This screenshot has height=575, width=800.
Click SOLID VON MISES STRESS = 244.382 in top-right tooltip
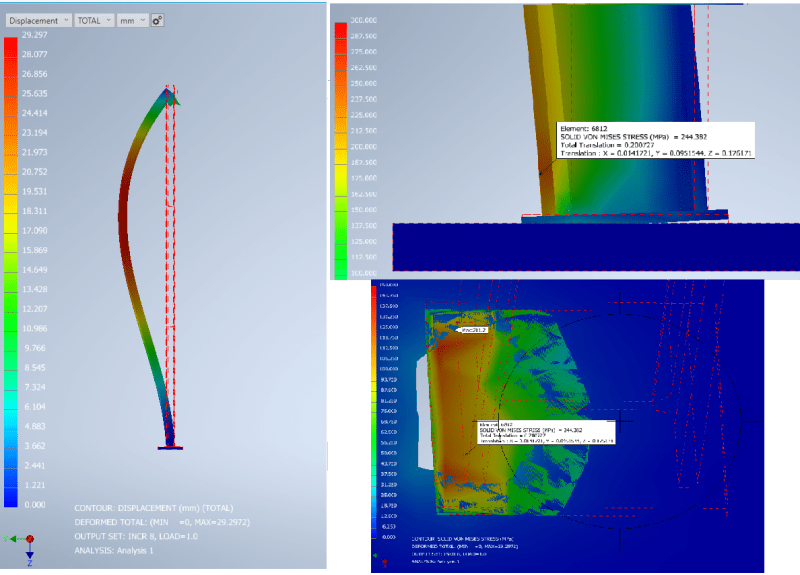[x=634, y=137]
